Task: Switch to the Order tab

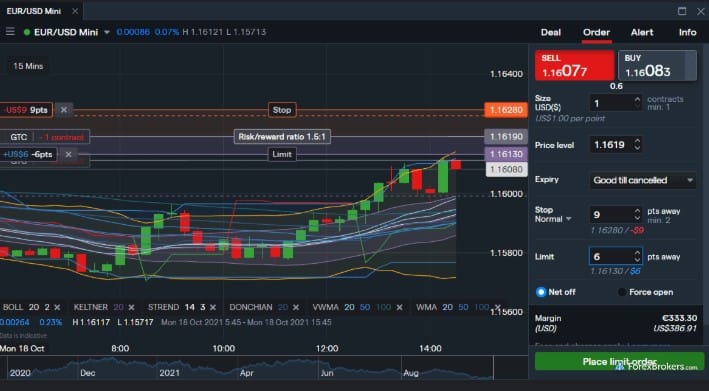Action: (596, 32)
